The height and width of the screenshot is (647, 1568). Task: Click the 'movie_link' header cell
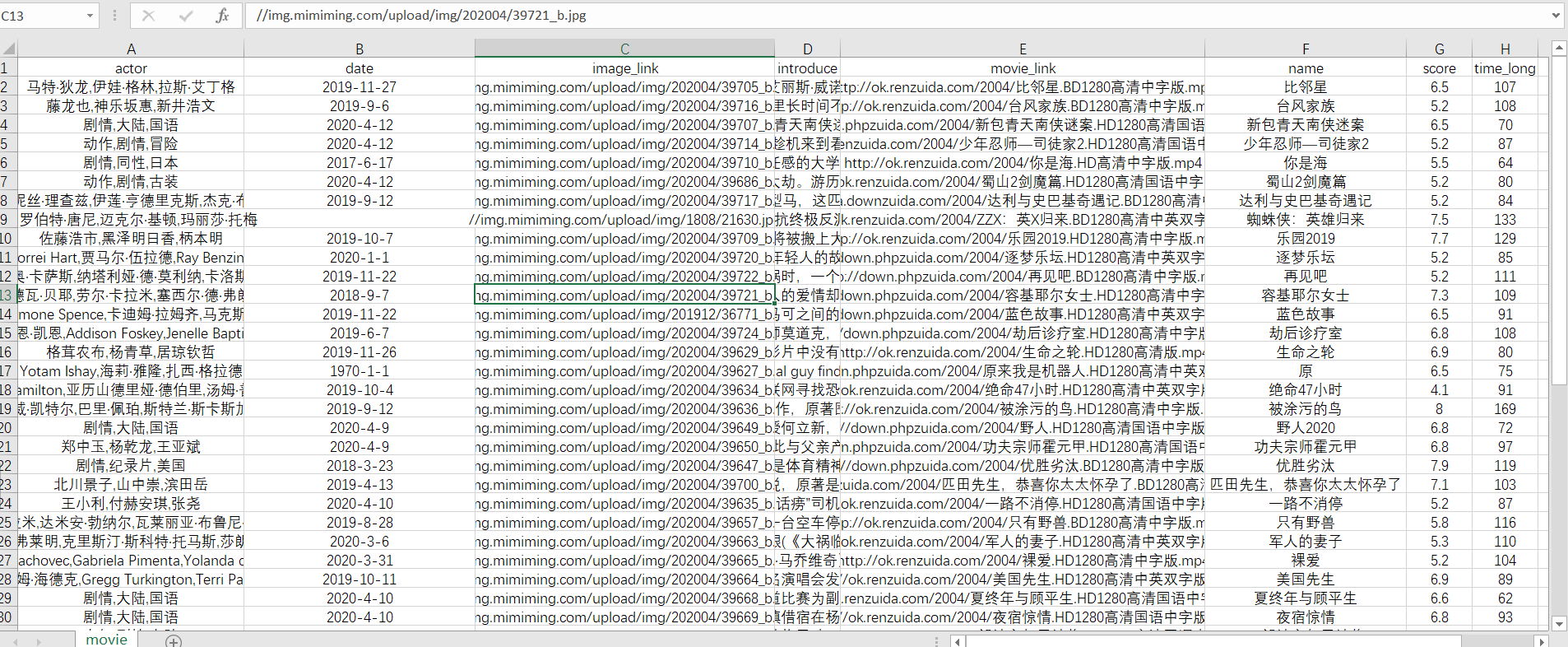[1023, 68]
